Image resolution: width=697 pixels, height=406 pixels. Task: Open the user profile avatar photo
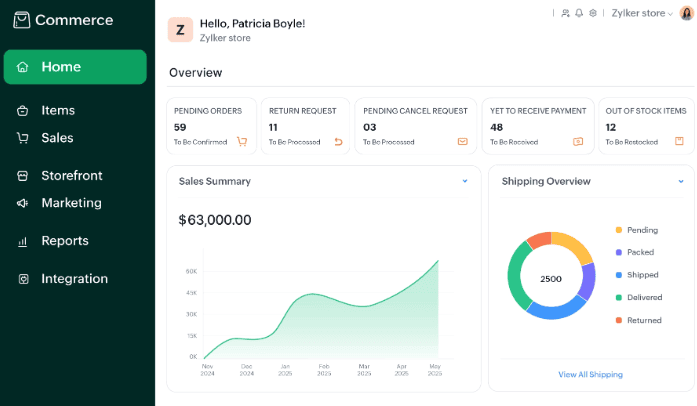click(x=685, y=13)
